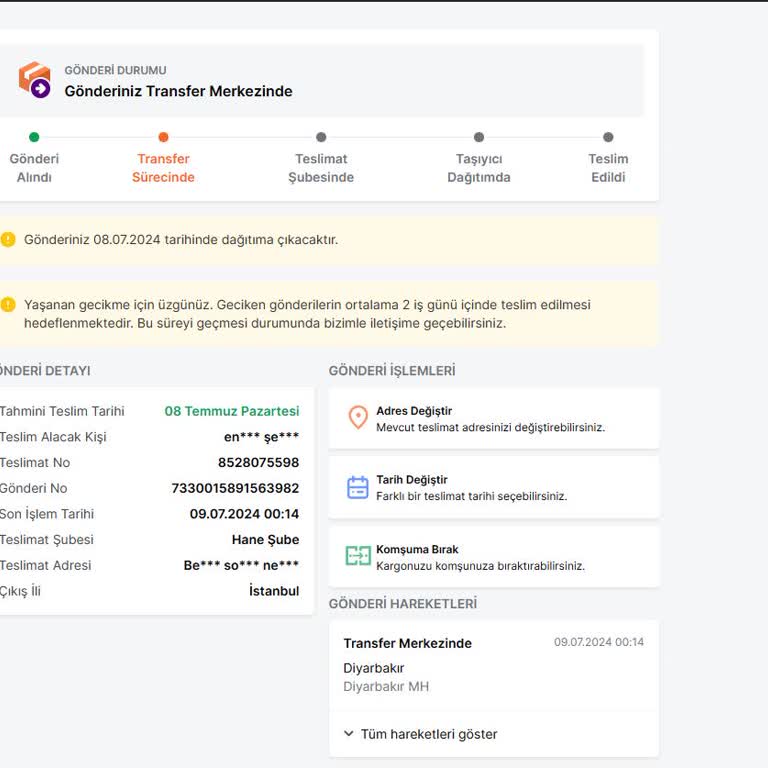The width and height of the screenshot is (768, 768).
Task: Click the green 08 Temmuz Pazartesi date
Action: click(x=231, y=411)
